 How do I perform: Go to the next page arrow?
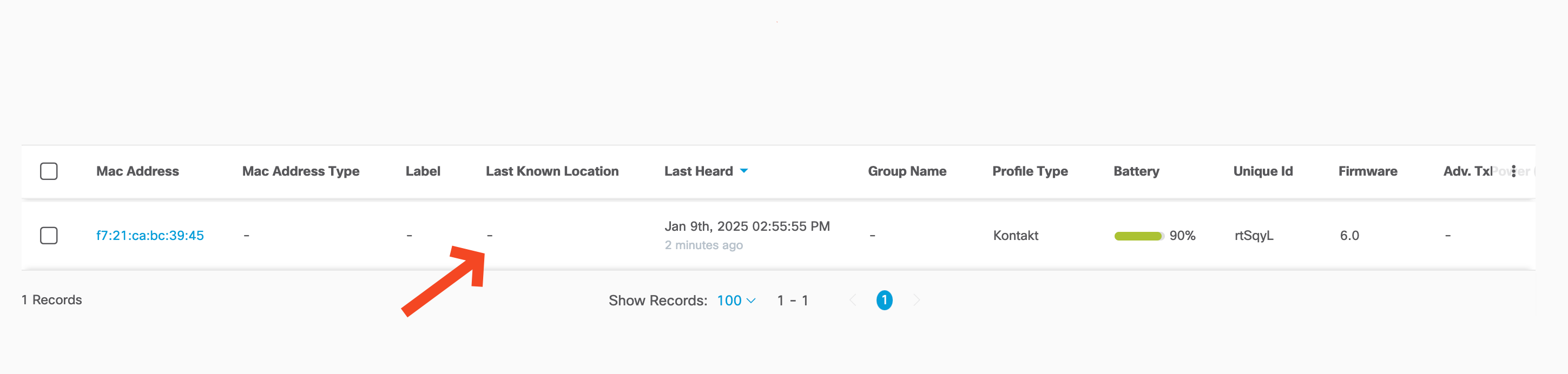[916, 300]
